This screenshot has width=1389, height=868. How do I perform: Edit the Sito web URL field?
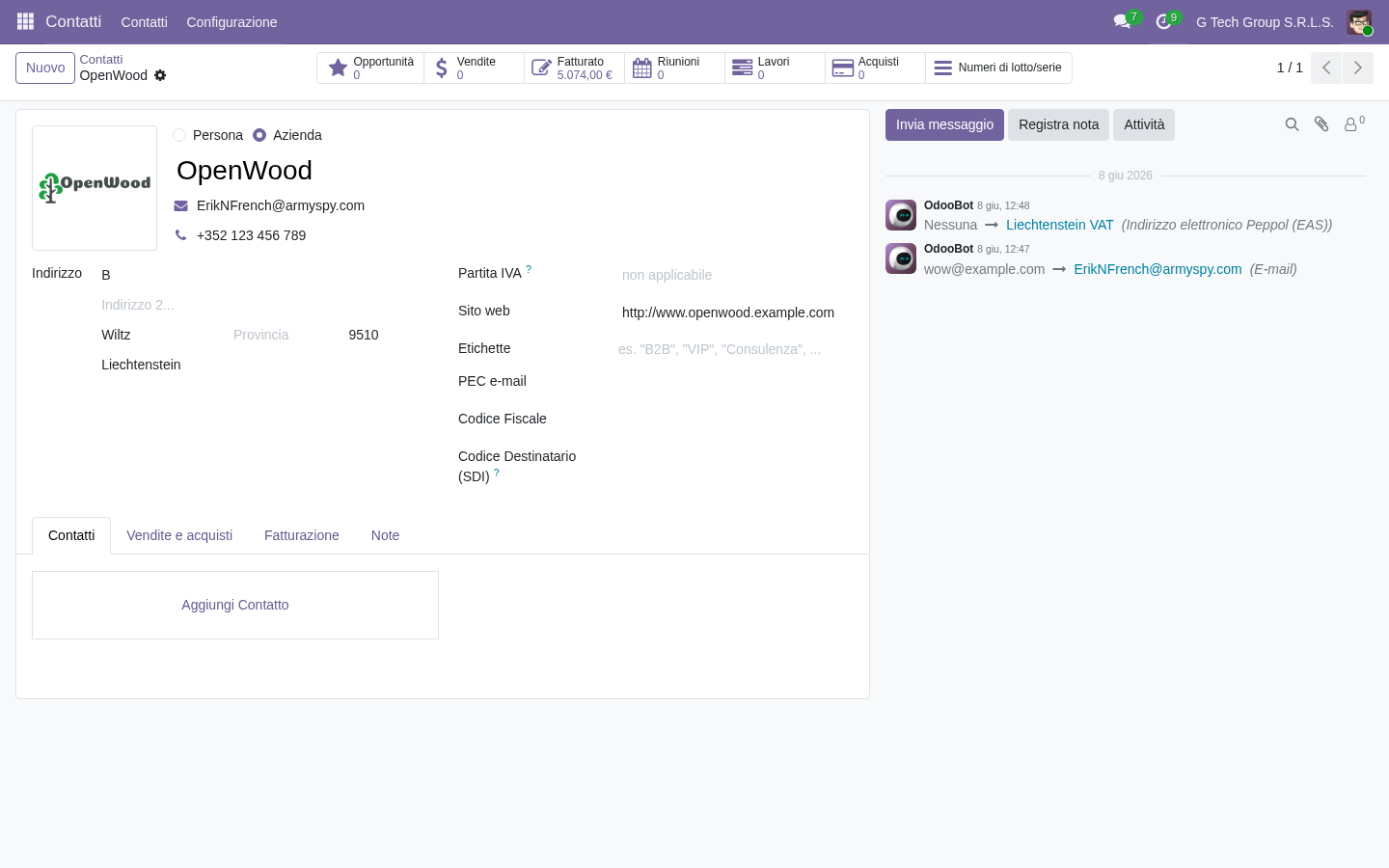[737, 312]
